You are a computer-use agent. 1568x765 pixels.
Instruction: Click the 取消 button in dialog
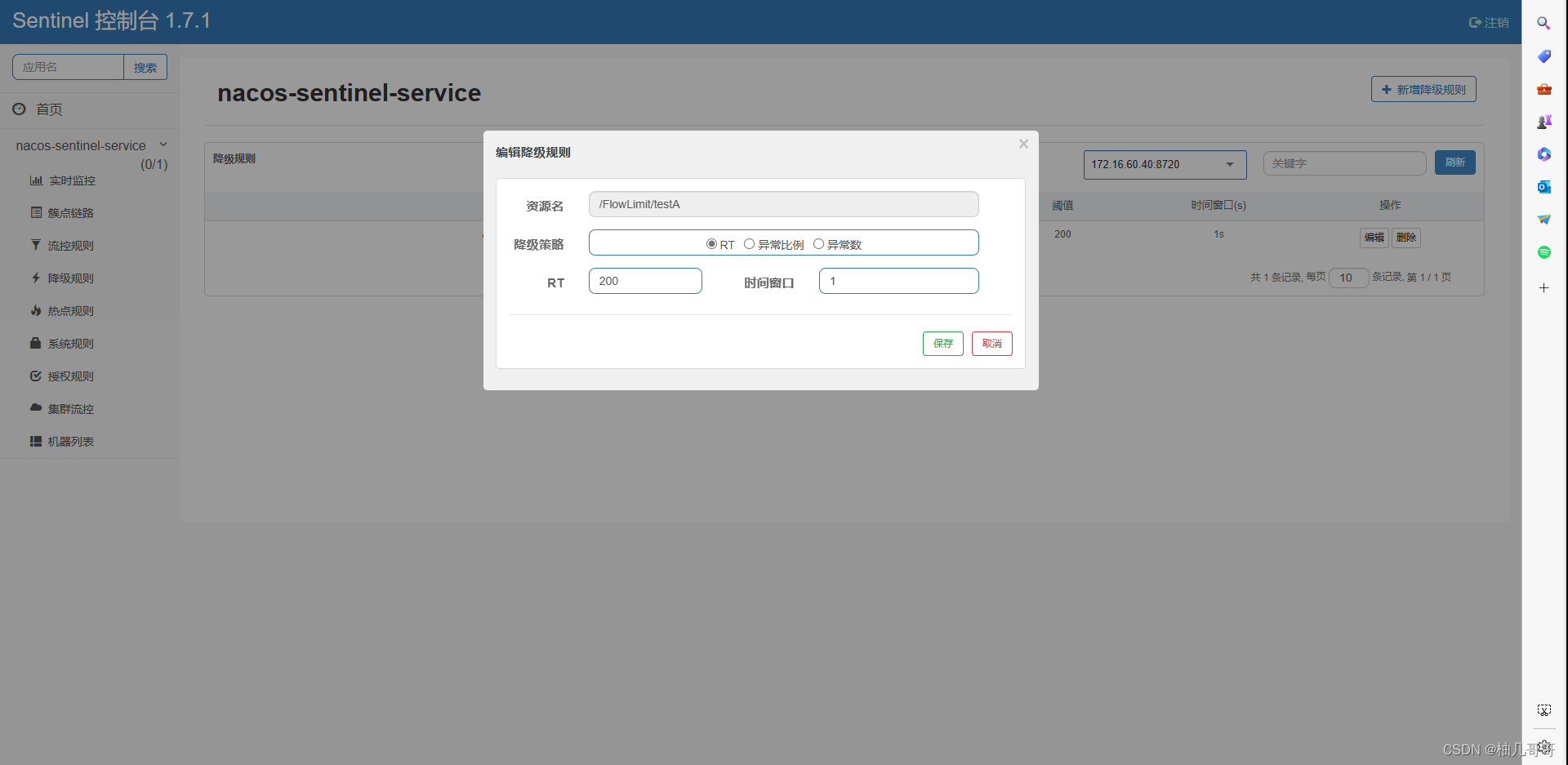pyautogui.click(x=992, y=344)
